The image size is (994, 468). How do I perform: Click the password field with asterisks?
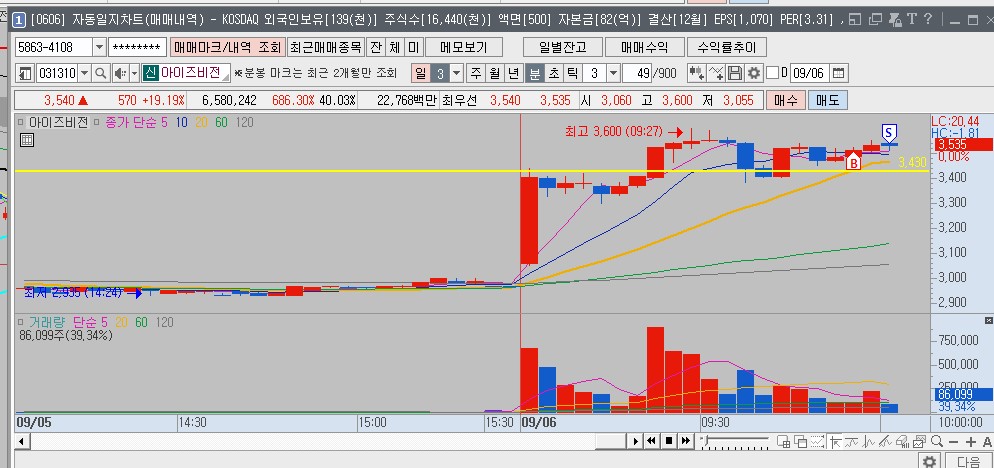[138, 48]
